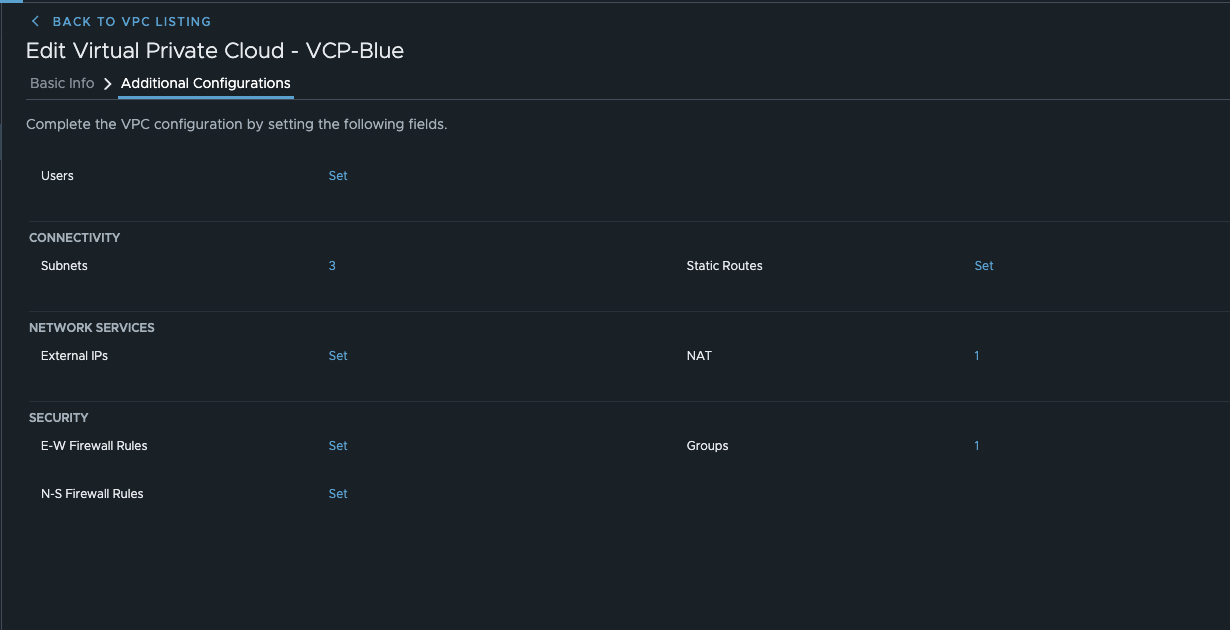Click the VCP-Blue page title
The image size is (1230, 630).
pyautogui.click(x=215, y=50)
